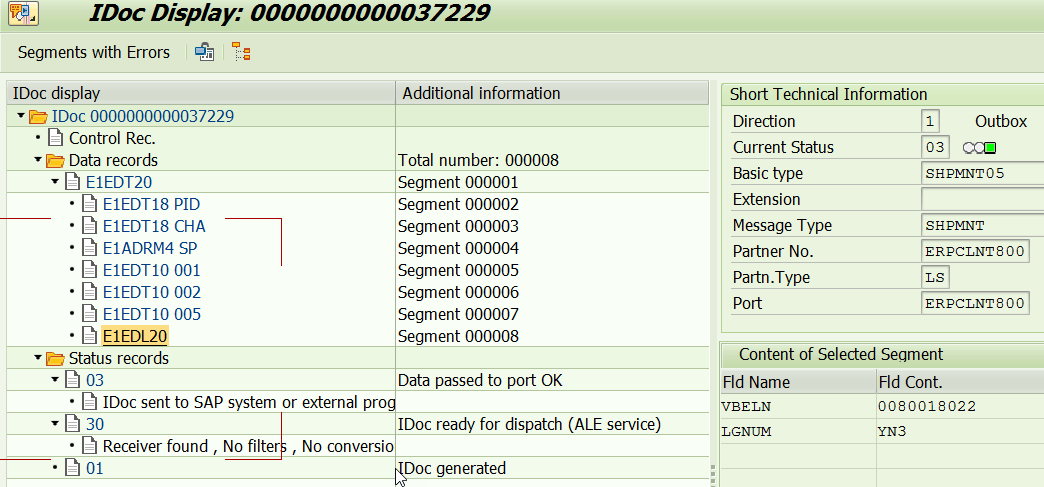The height and width of the screenshot is (487, 1044).
Task: Click the IDoc display icon in title bar
Action: pyautogui.click(x=23, y=12)
